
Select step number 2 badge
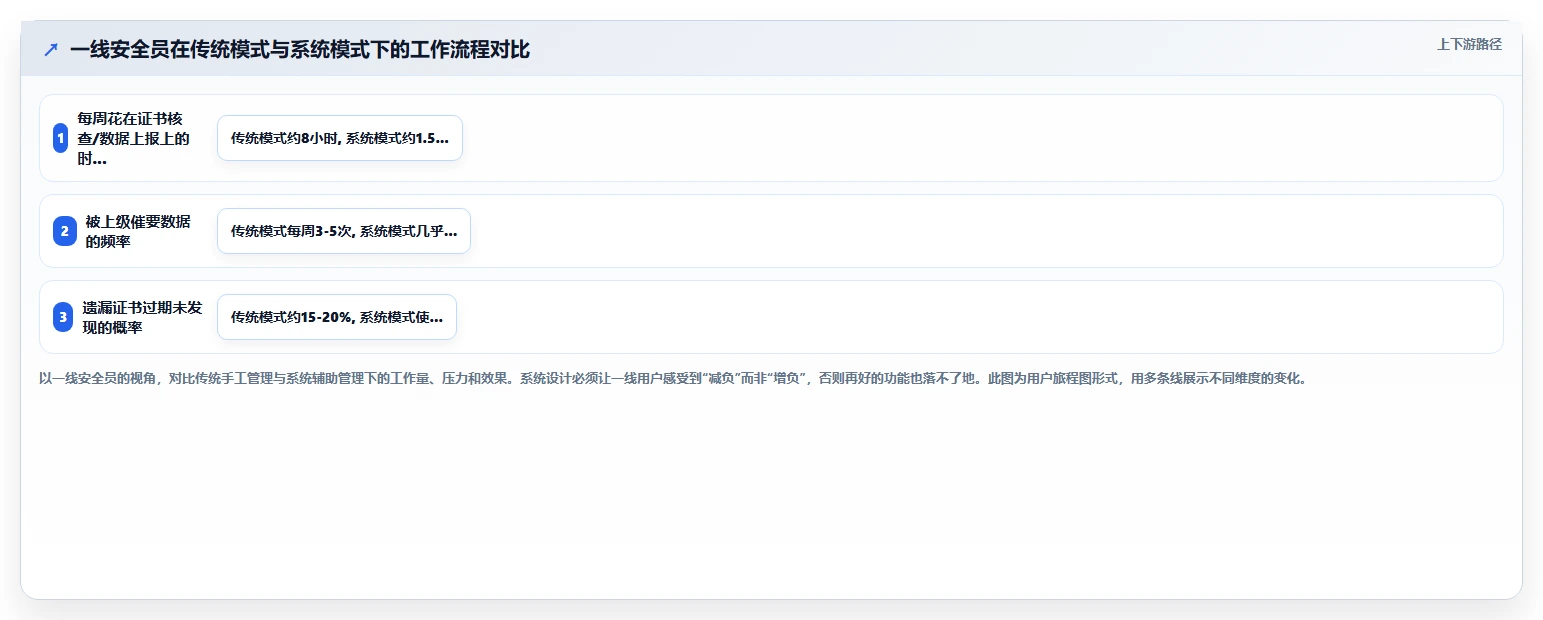tap(65, 231)
